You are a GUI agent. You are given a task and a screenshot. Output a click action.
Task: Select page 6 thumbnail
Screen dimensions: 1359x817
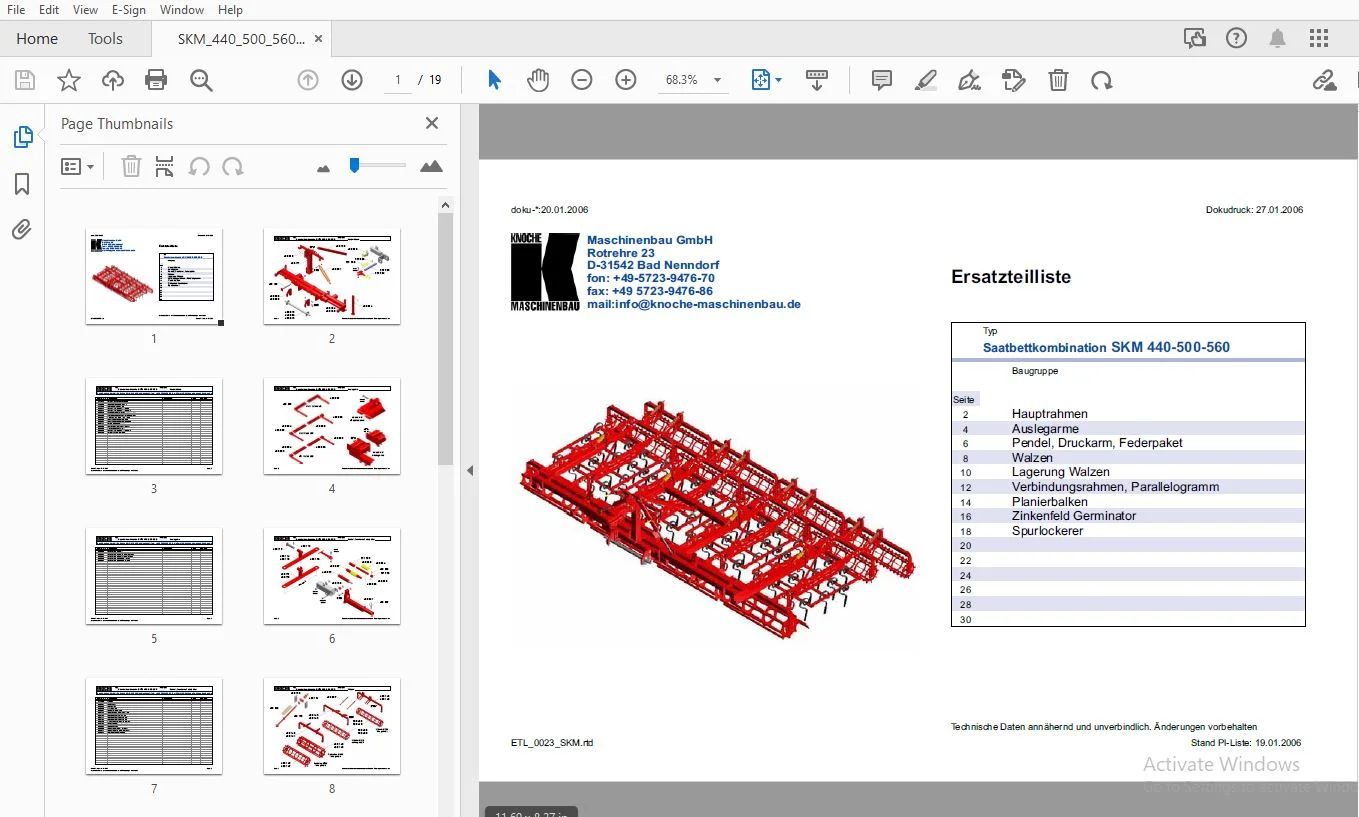pyautogui.click(x=332, y=576)
